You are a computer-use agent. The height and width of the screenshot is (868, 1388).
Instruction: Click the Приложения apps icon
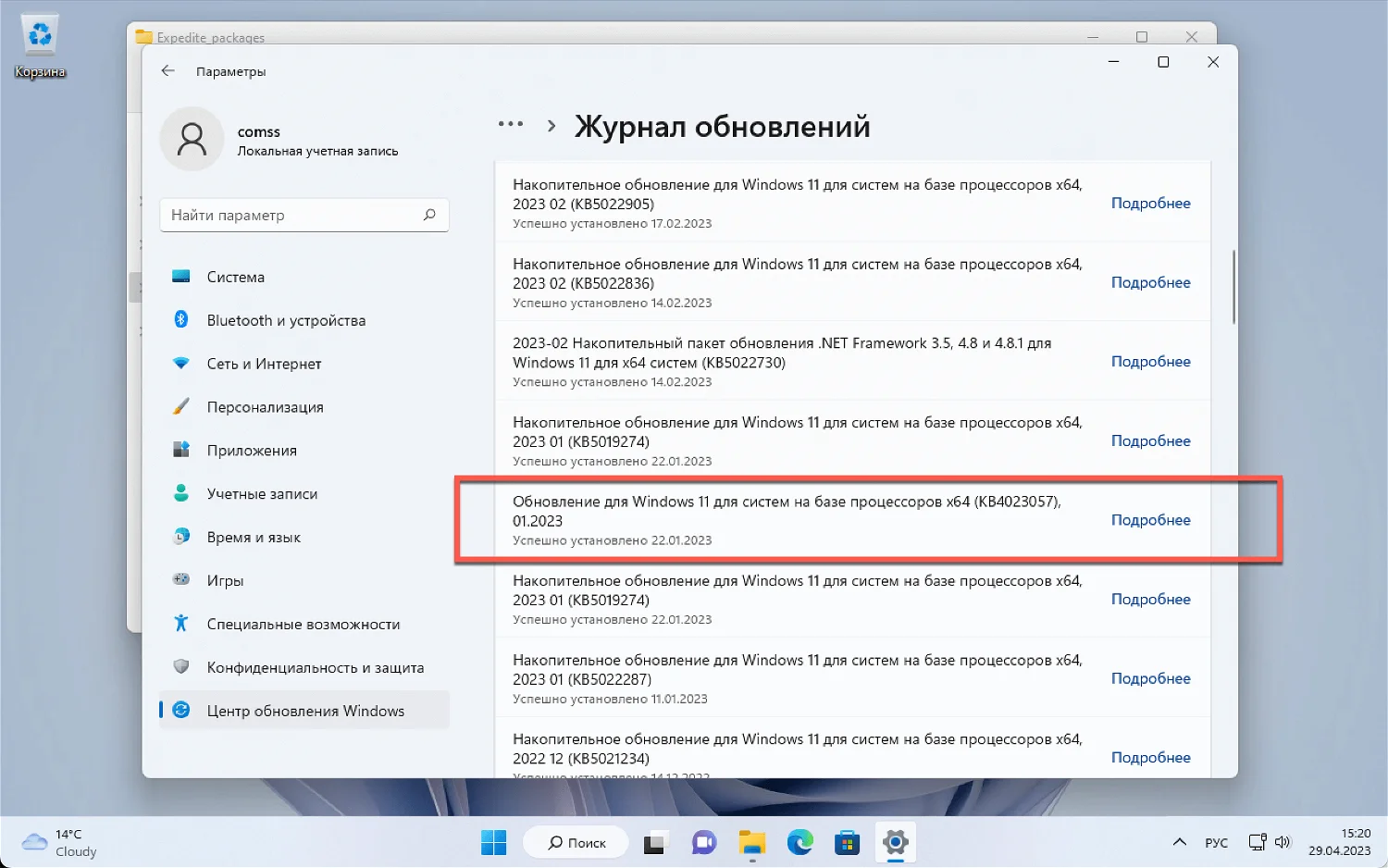point(181,450)
